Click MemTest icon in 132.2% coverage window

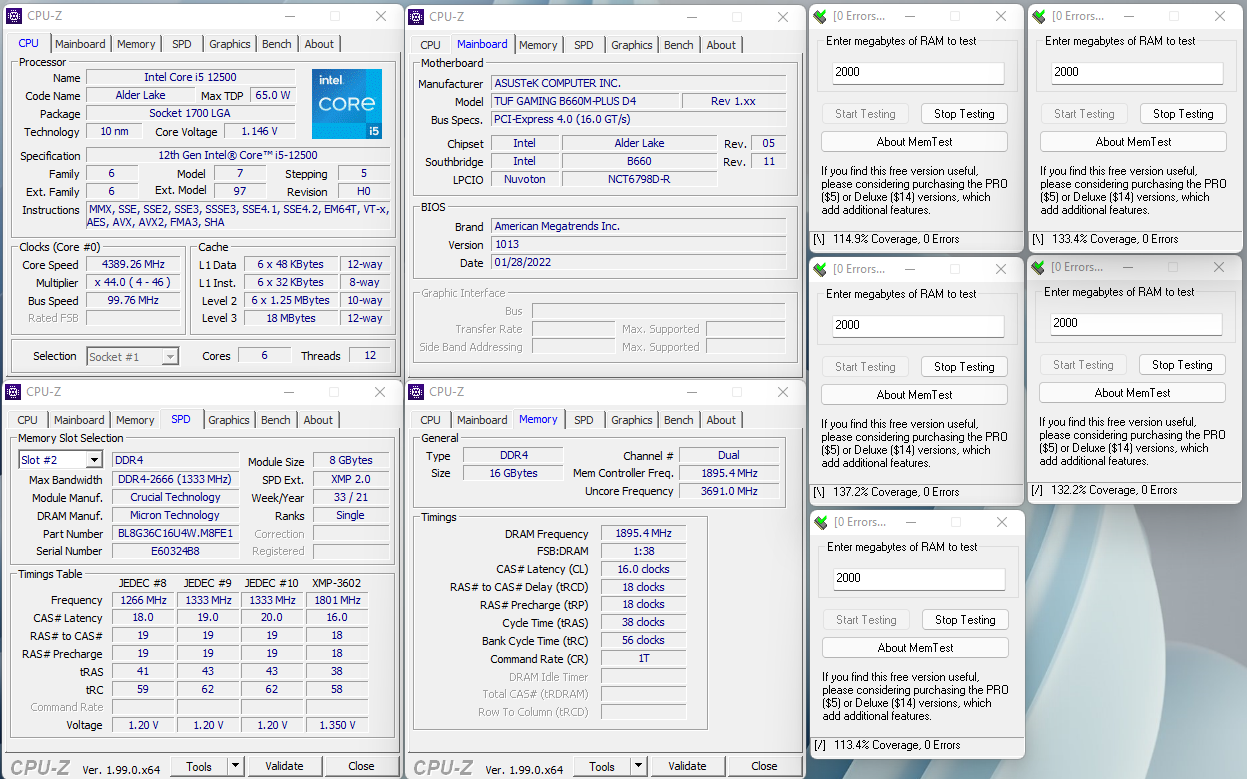(x=1038, y=267)
